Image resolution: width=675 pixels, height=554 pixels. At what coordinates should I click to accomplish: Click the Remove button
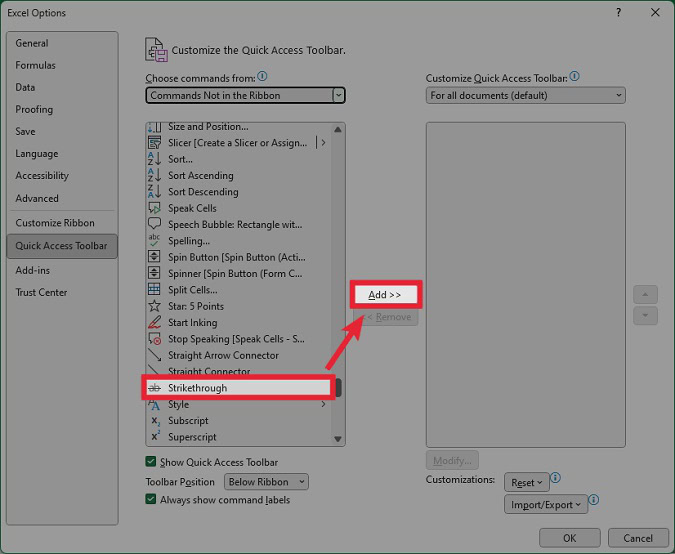(386, 317)
